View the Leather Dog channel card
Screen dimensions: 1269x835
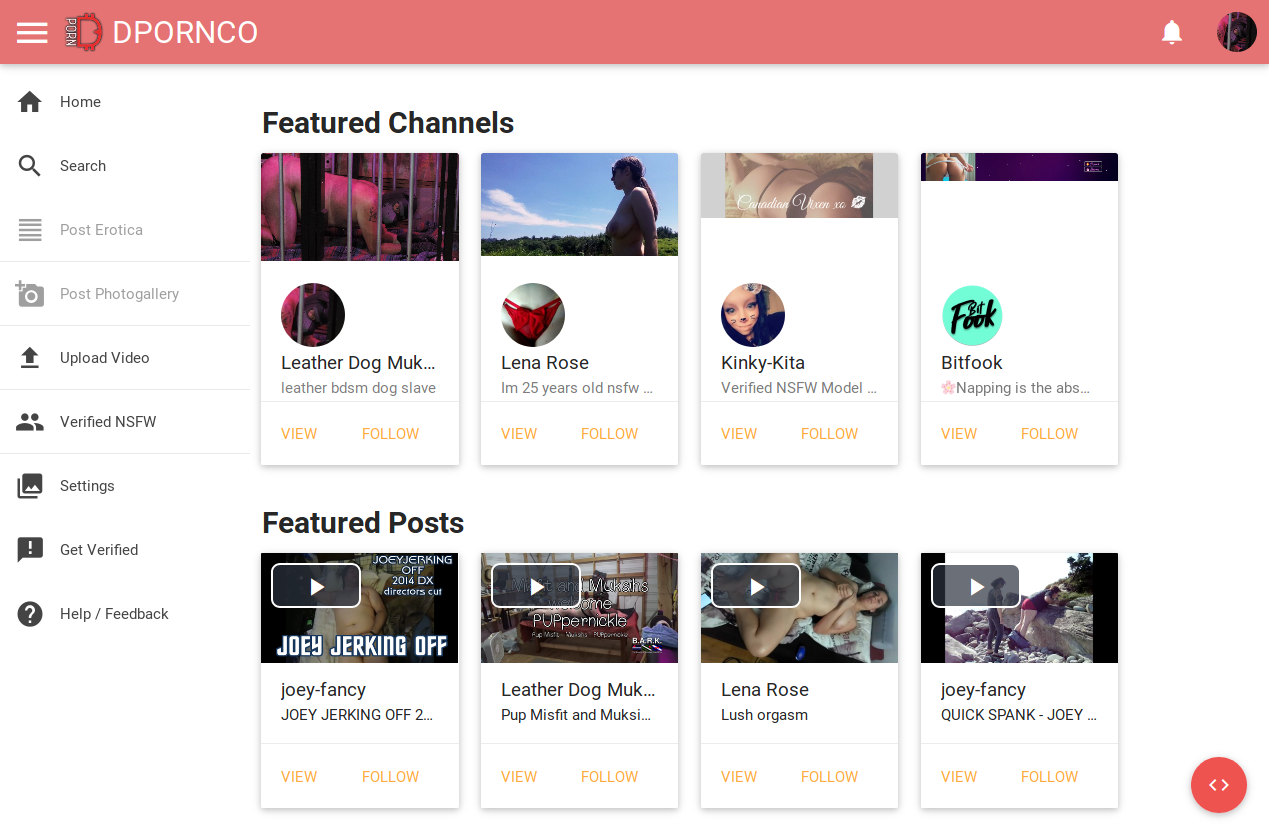point(299,434)
